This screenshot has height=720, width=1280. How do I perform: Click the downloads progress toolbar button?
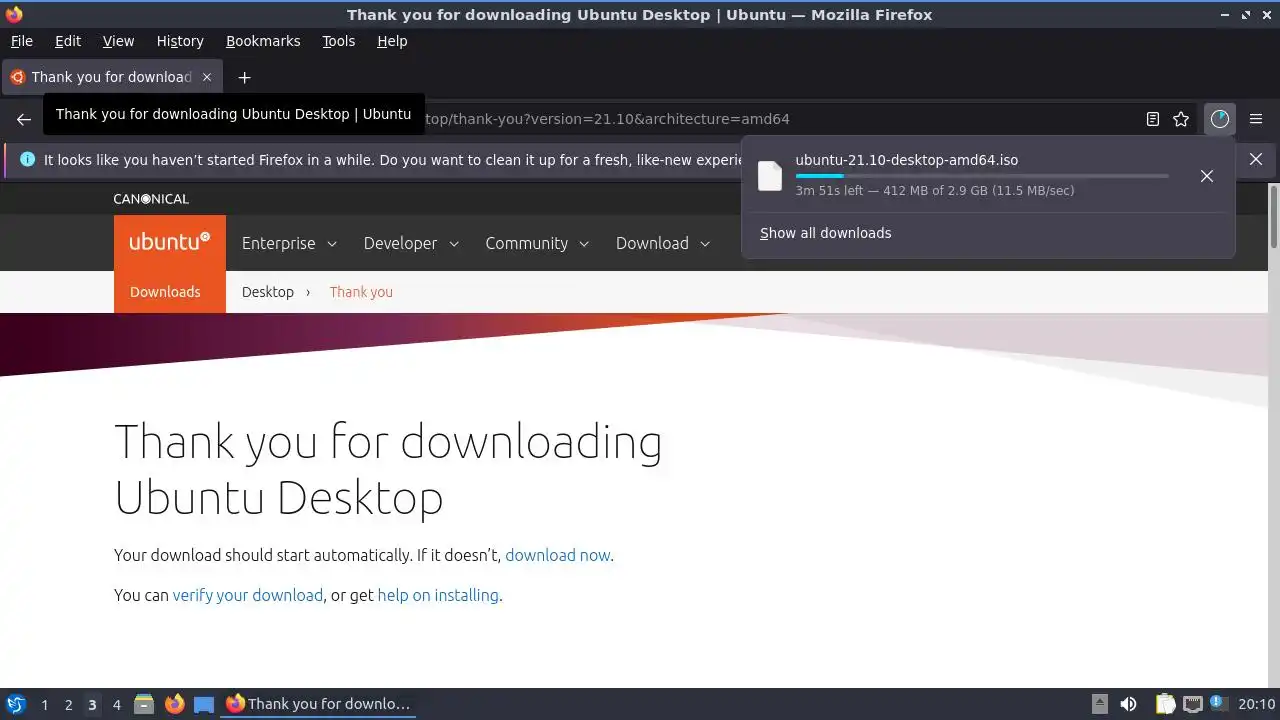click(1220, 119)
